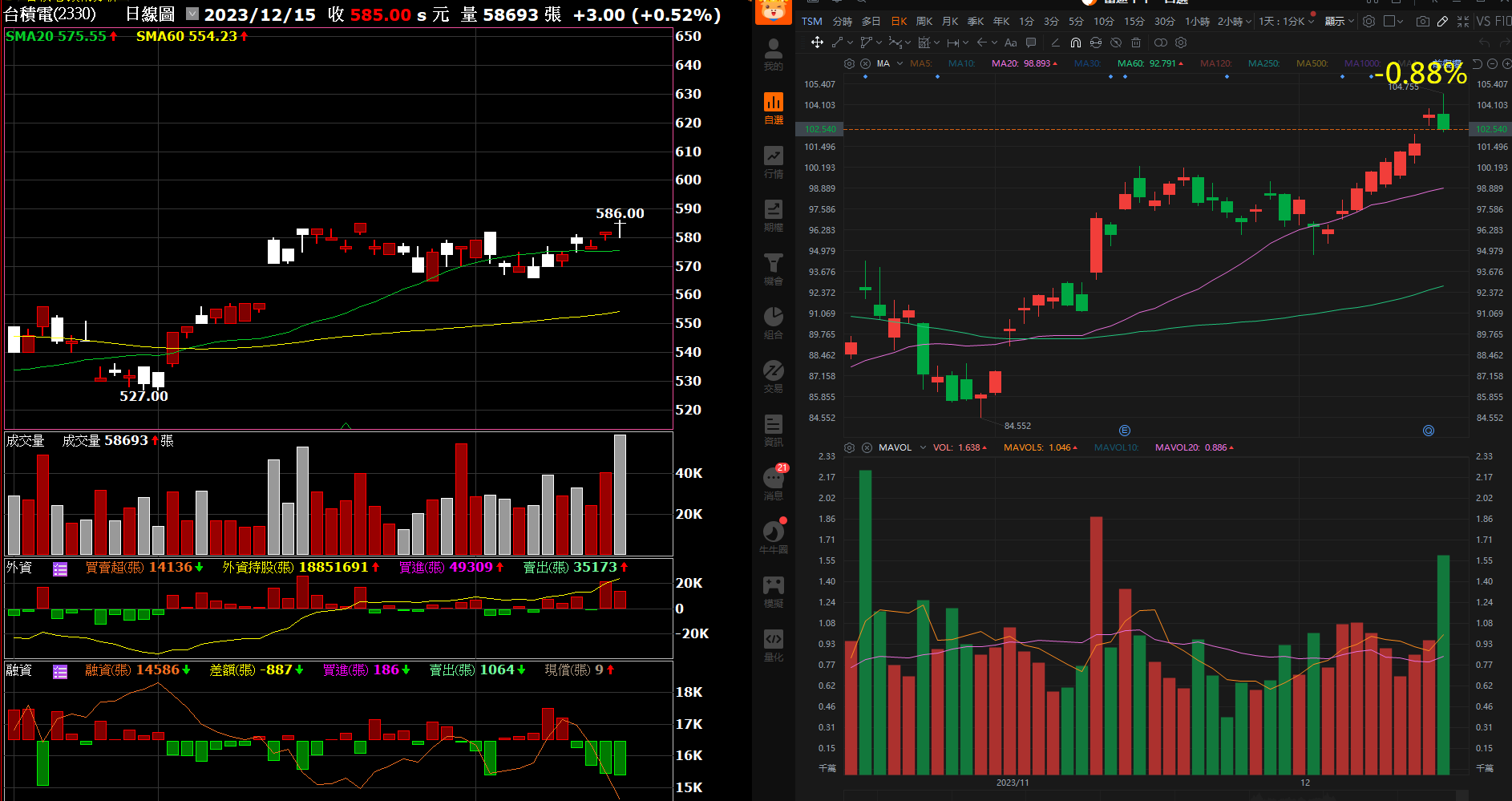
Task: Open the 量化 quant code icon
Action: pyautogui.click(x=774, y=645)
